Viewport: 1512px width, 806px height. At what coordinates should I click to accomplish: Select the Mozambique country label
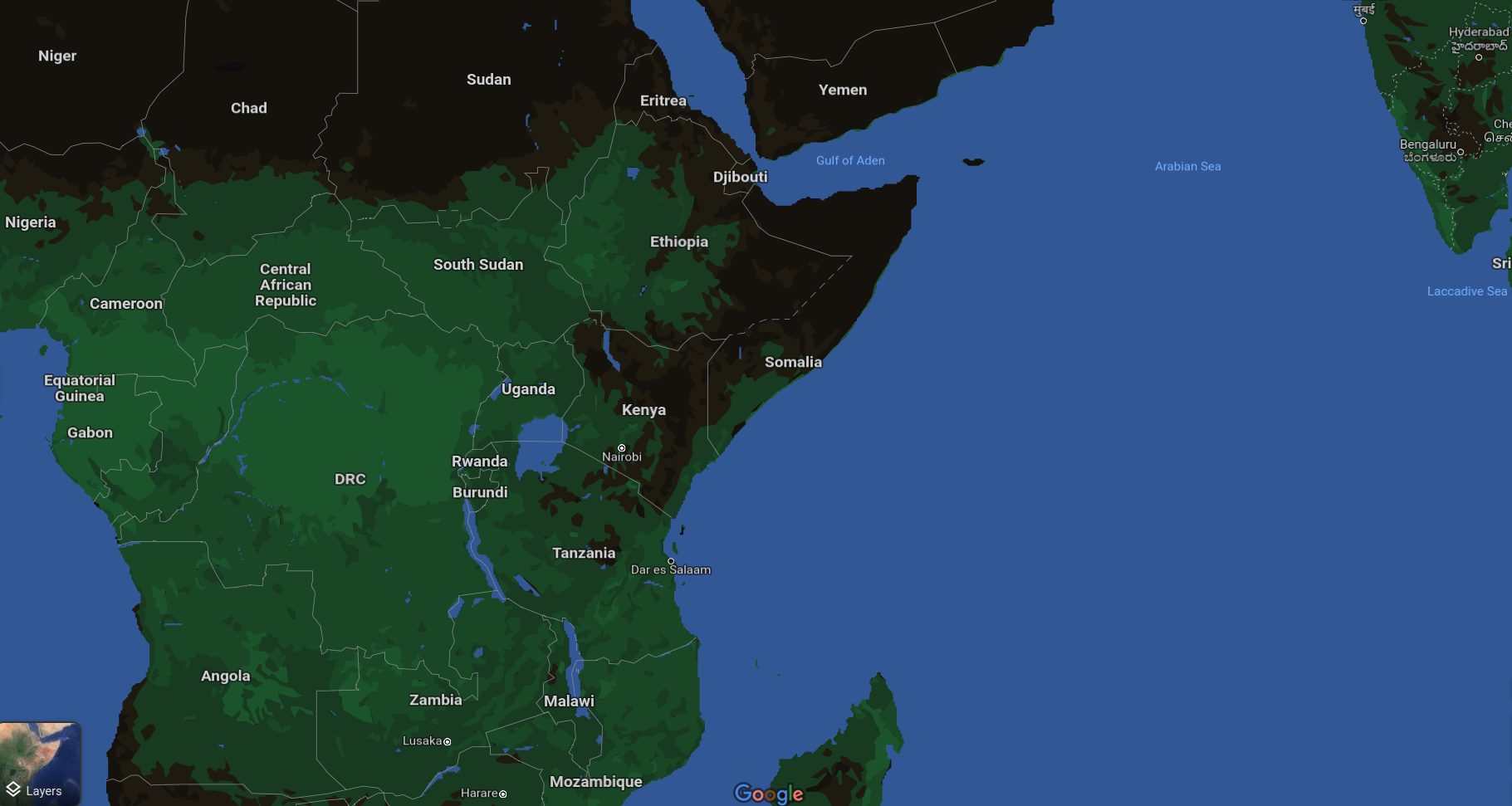pos(596,782)
